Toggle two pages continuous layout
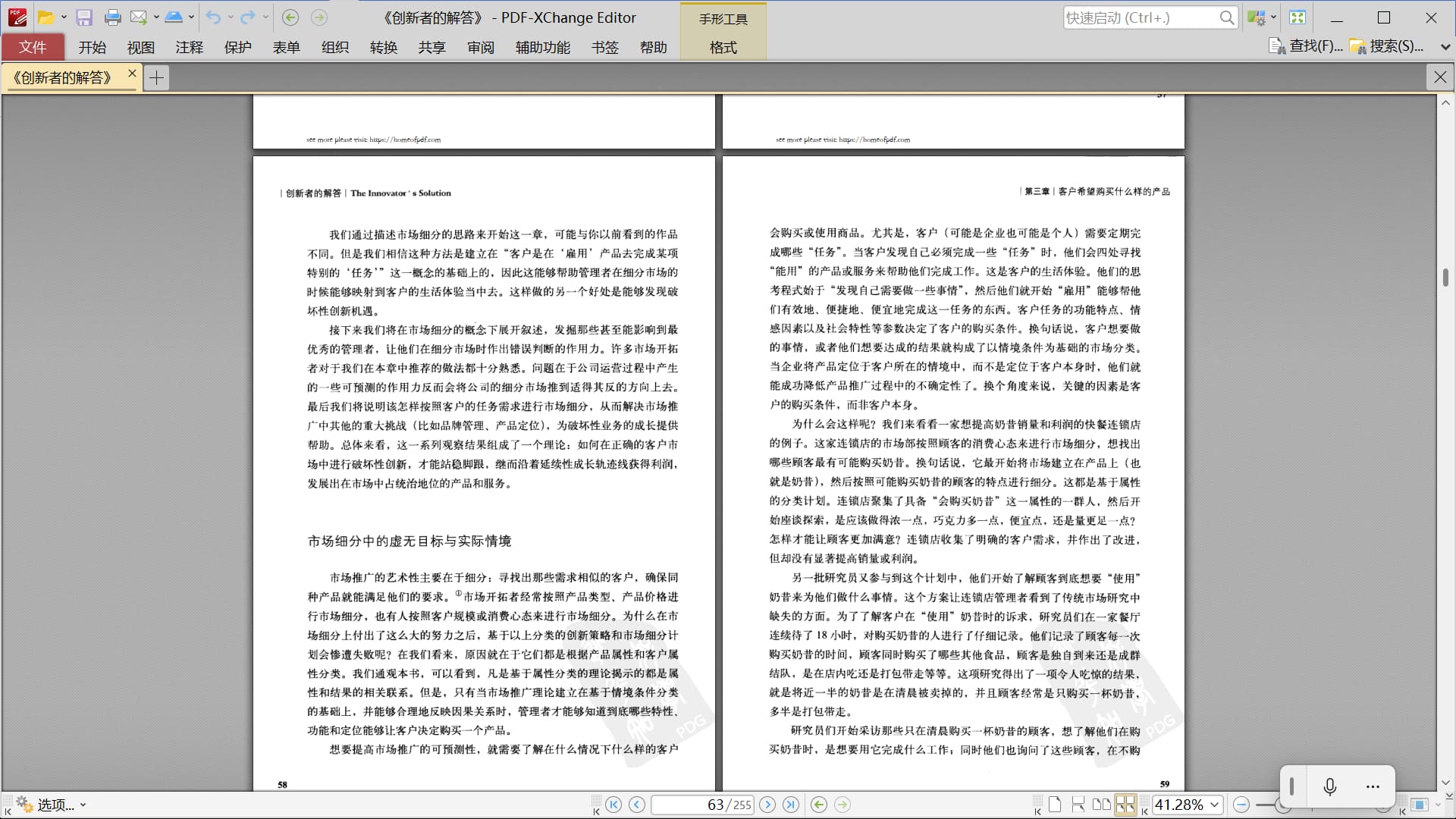The image size is (1456, 819). (1125, 805)
